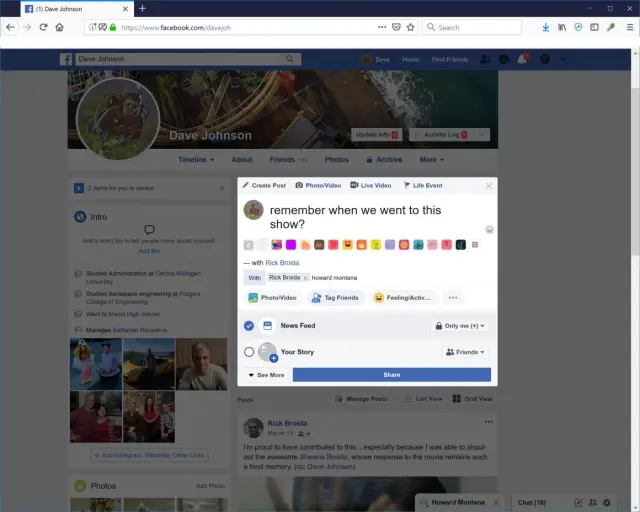Open post audience dropdown under Rick Broida

point(304,433)
